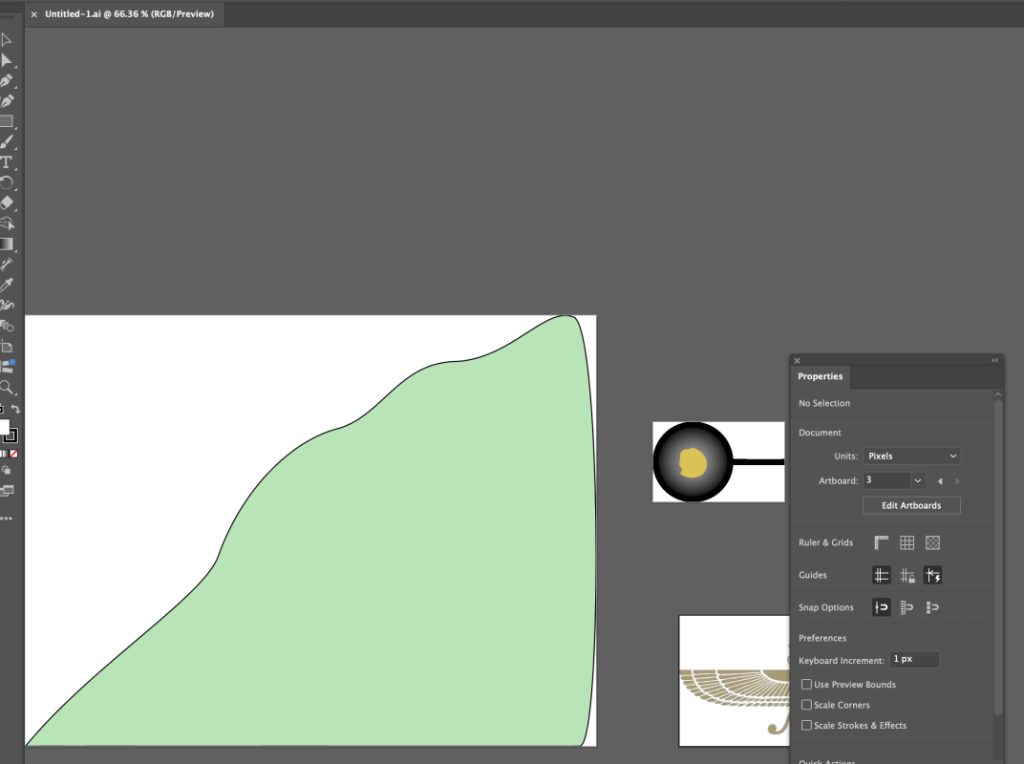Enable Use Preview Bounds checkbox
The image size is (1024, 764).
point(807,684)
